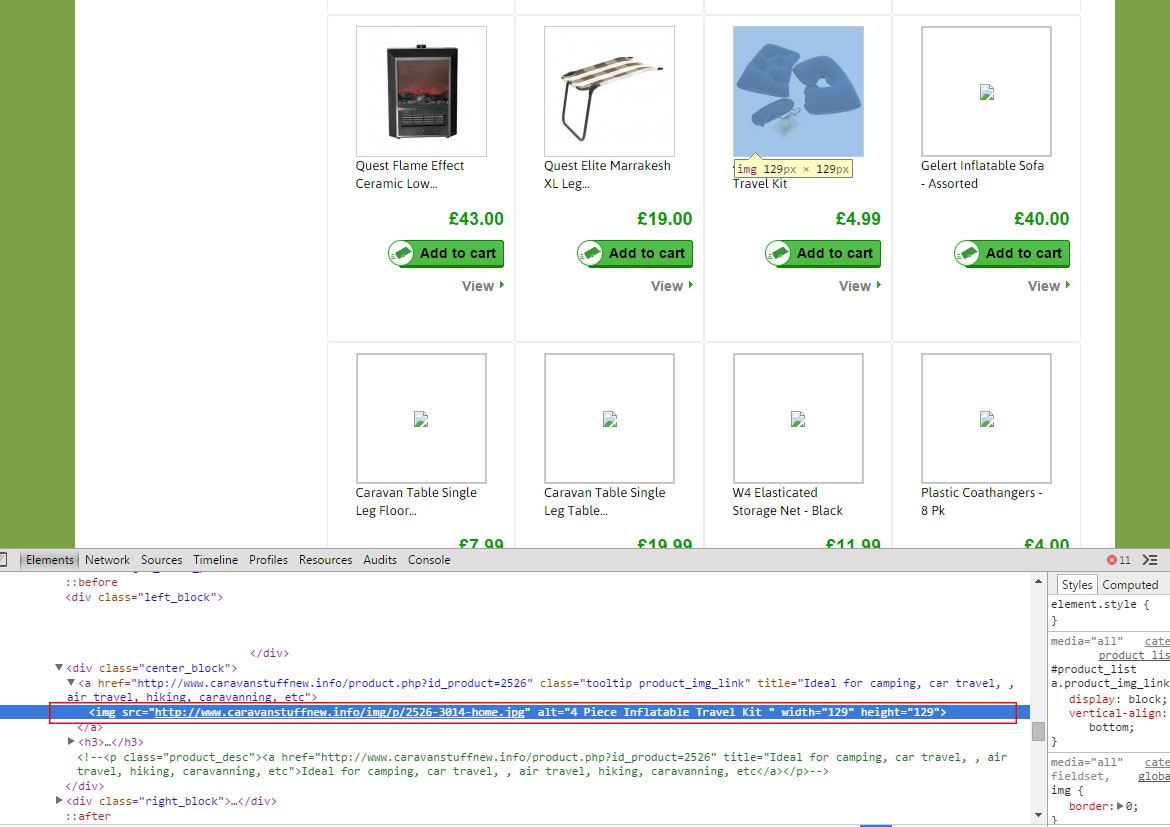This screenshot has height=827, width=1170.
Task: Open the Quest Flame Effect Ceramic title
Action: (x=410, y=175)
